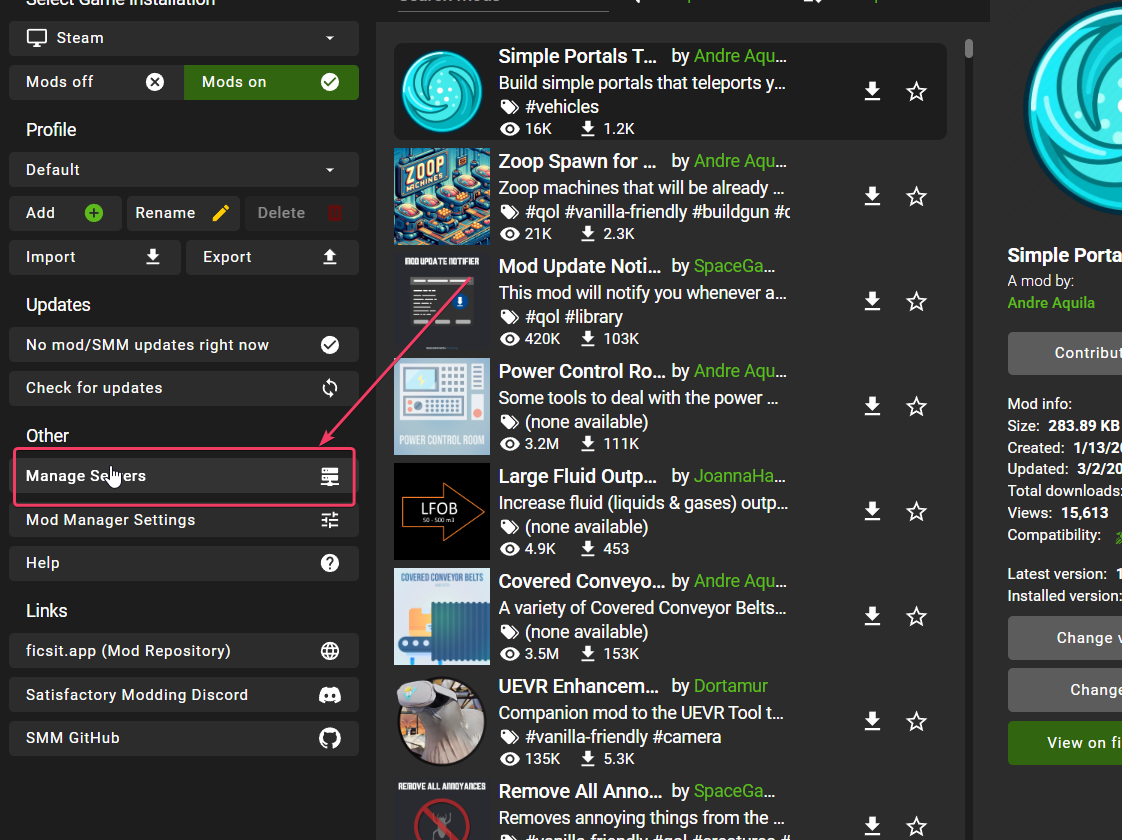Star the Power Control Room mod
Viewport: 1122px width, 840px height.
(x=916, y=407)
